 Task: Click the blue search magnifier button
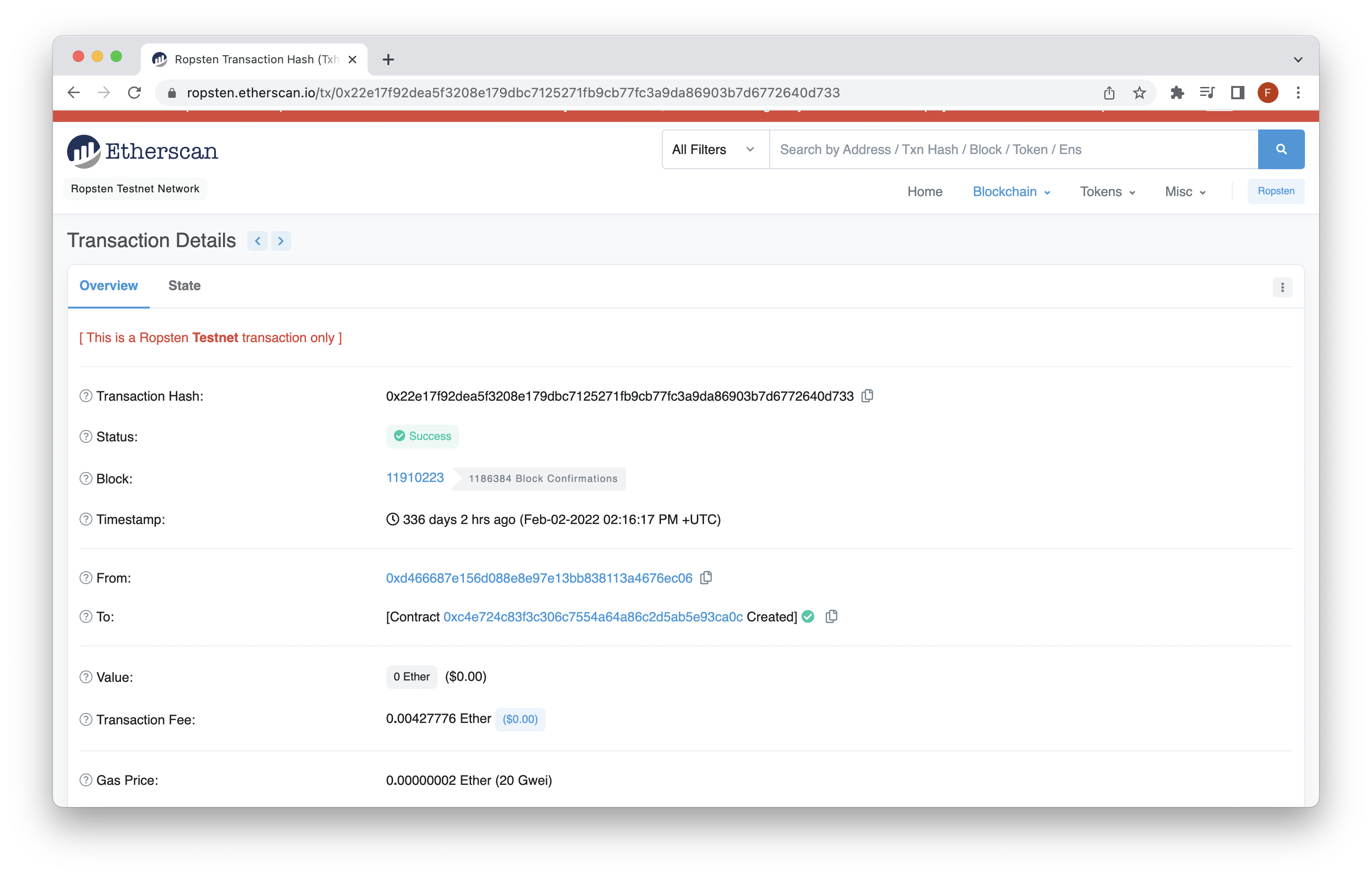pyautogui.click(x=1281, y=149)
